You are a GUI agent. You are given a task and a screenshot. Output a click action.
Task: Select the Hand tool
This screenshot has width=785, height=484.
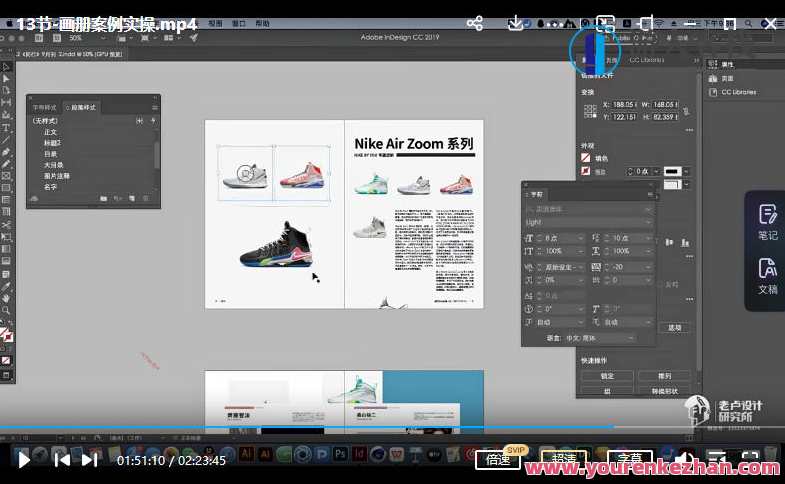pyautogui.click(x=6, y=298)
